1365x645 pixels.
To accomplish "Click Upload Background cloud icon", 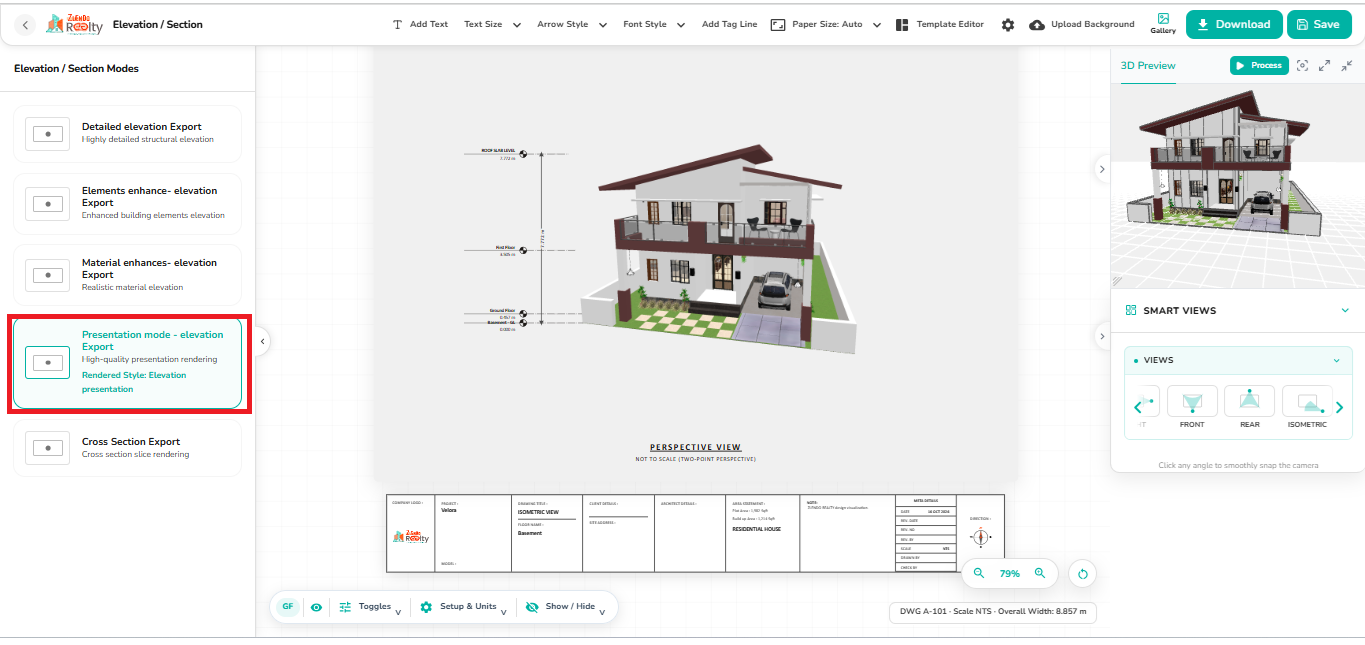I will [1037, 25].
